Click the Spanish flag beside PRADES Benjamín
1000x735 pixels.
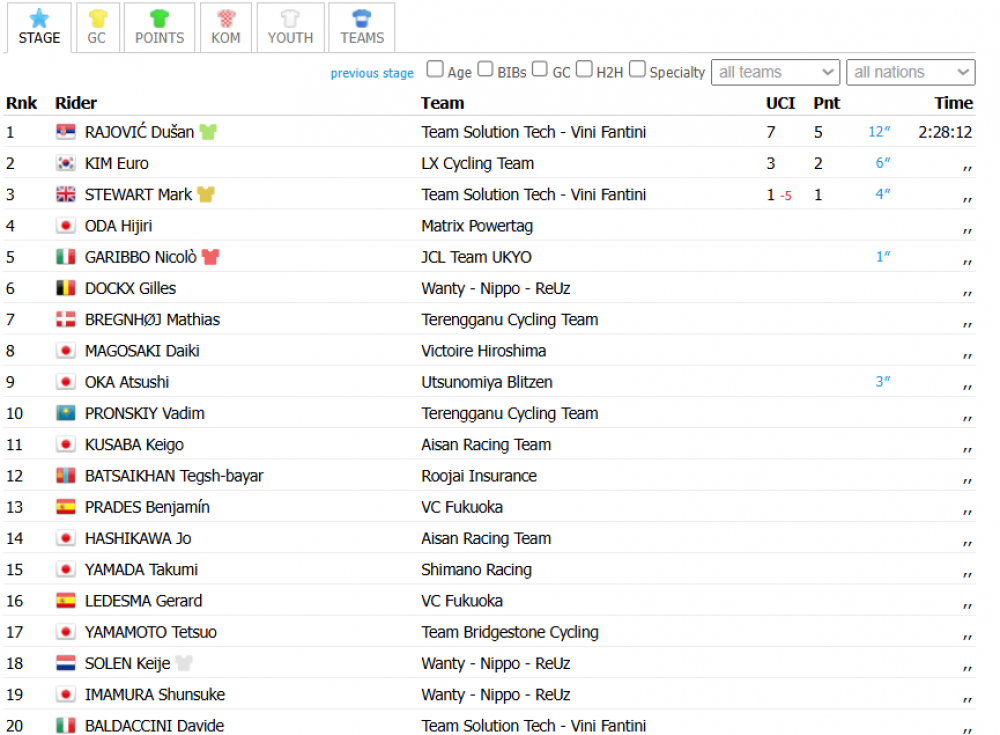coord(66,507)
